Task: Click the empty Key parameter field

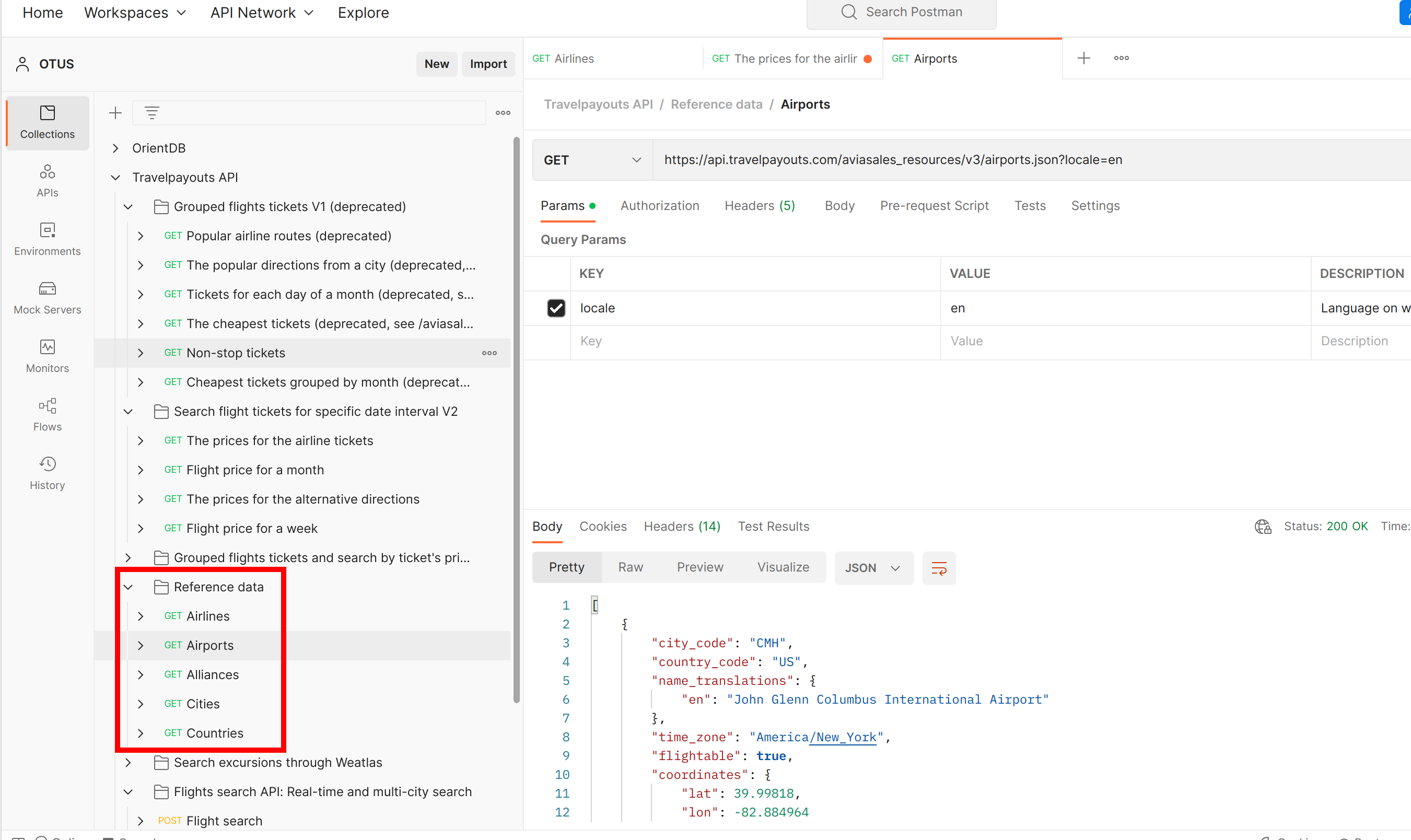Action: coord(755,341)
